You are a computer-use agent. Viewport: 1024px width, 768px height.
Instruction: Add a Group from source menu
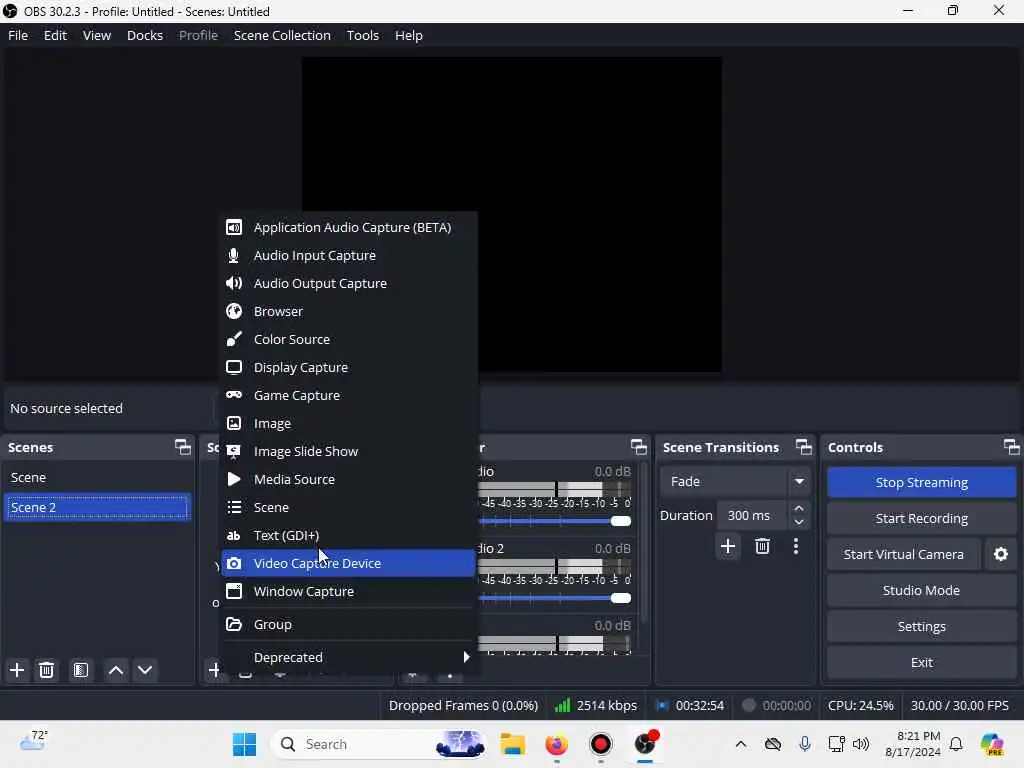click(x=348, y=624)
